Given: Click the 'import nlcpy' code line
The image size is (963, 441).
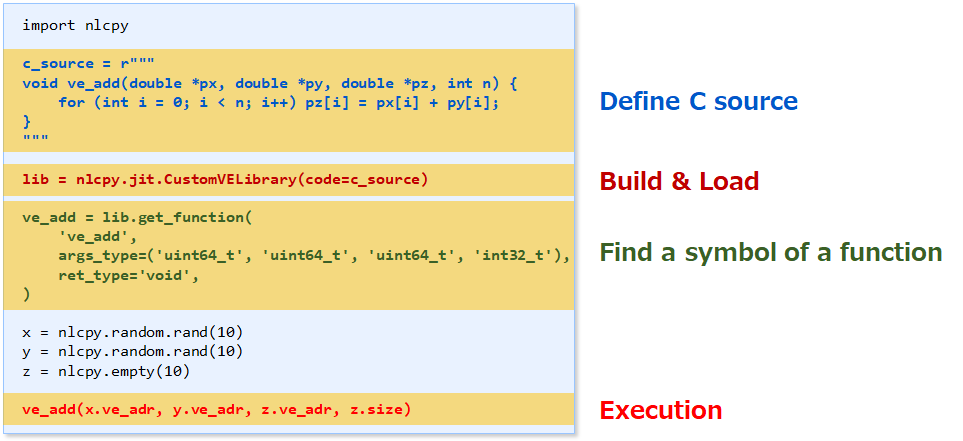Looking at the screenshot, I should 75,25.
